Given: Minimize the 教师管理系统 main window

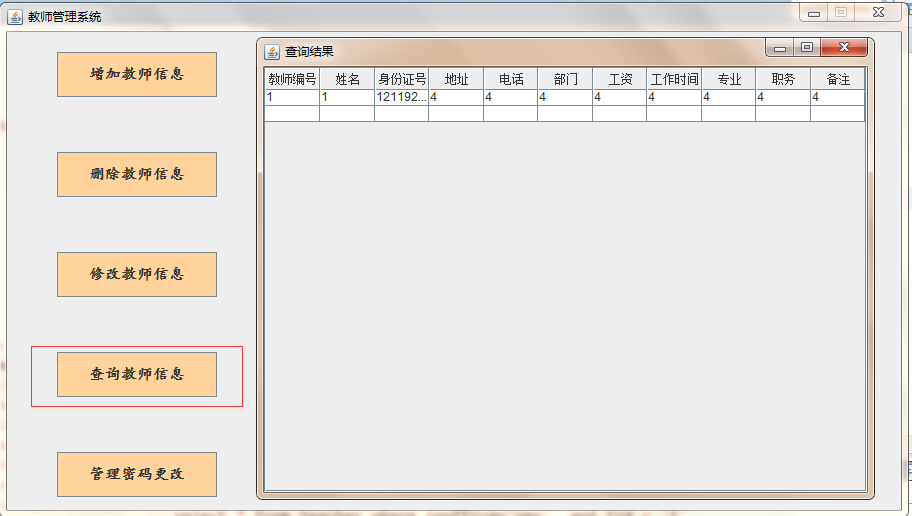Looking at the screenshot, I should tap(814, 13).
